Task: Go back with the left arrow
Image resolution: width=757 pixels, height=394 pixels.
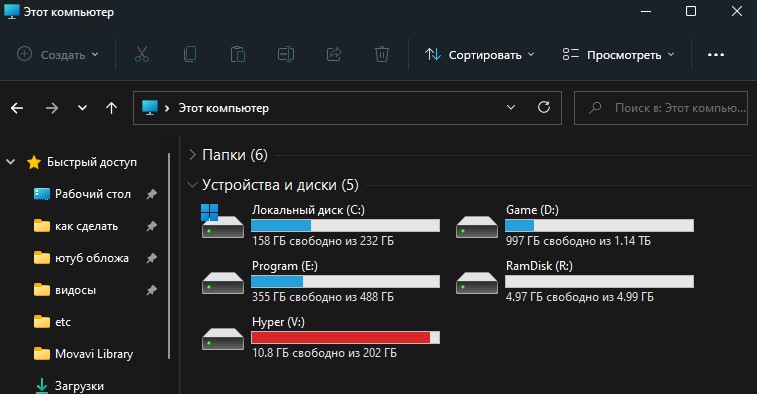Action: 17,108
